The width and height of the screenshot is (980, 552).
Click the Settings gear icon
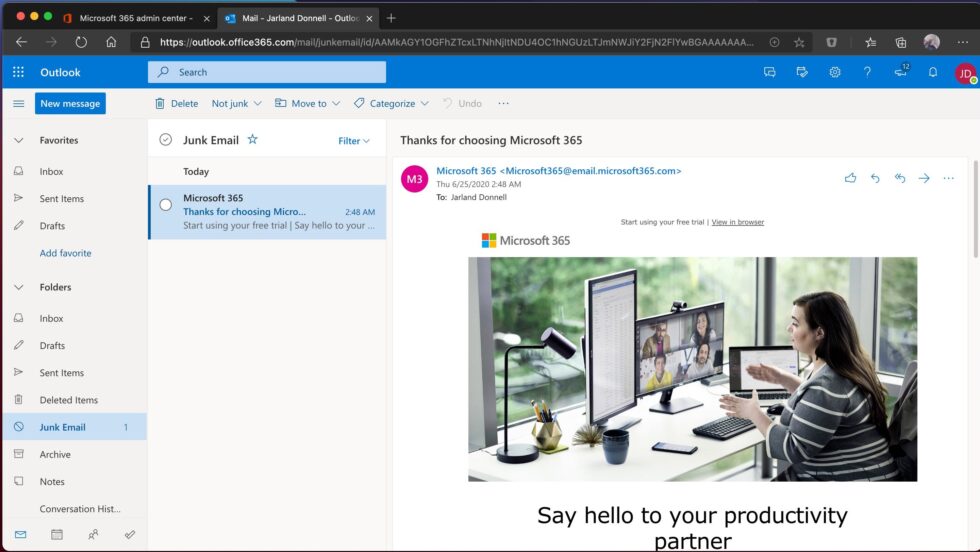point(834,72)
